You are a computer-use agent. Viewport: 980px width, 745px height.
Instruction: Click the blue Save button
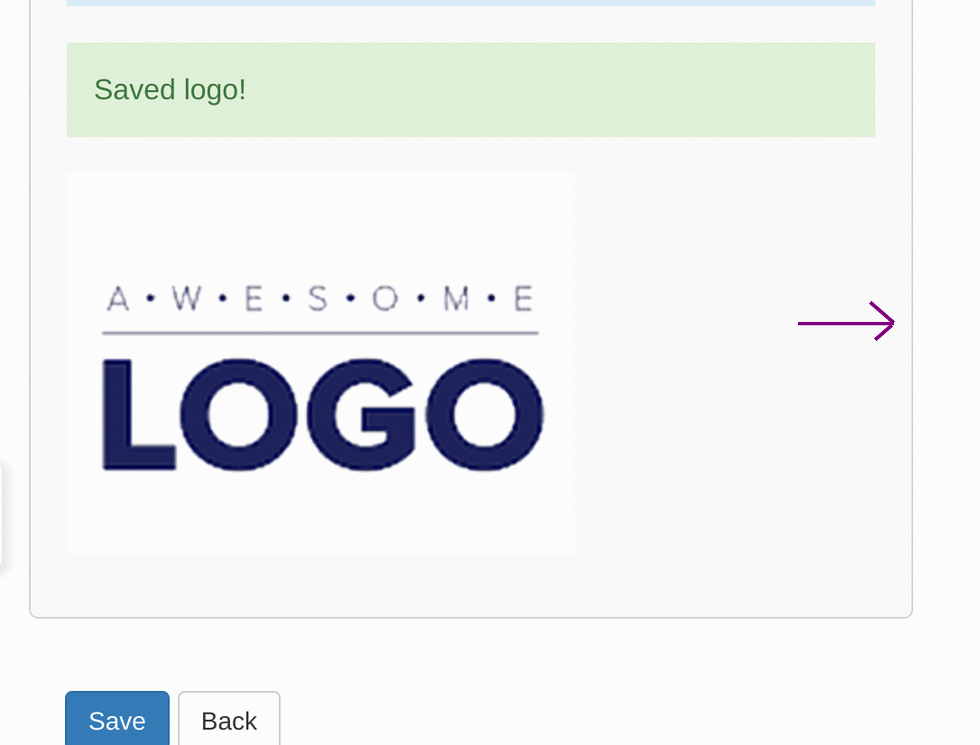117,719
